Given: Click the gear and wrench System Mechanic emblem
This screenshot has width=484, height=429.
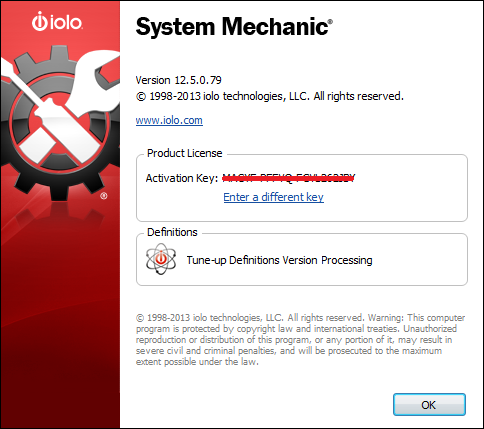Looking at the screenshot, I should [x=60, y=123].
